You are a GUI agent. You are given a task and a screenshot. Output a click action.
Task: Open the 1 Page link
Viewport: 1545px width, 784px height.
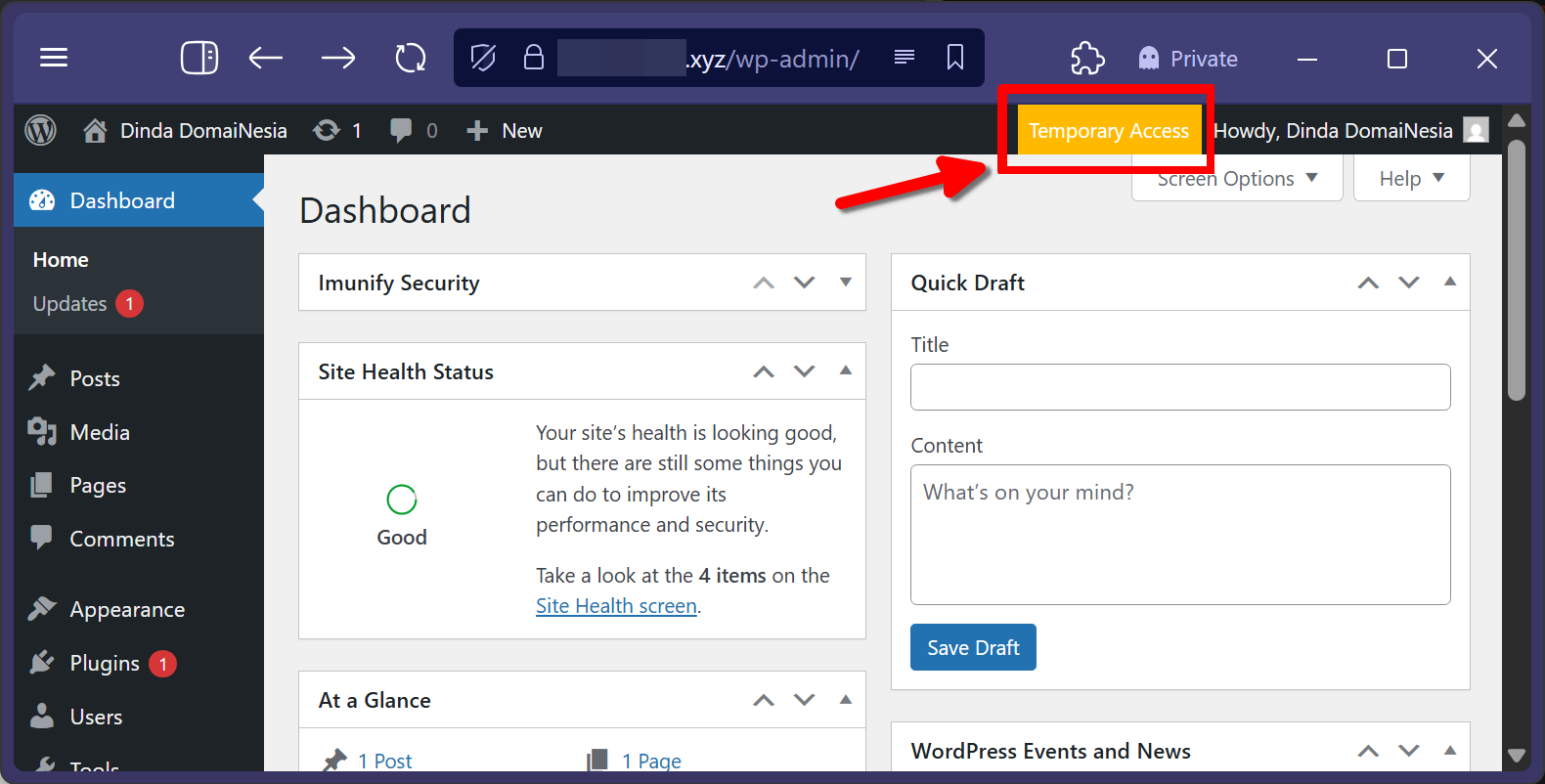[x=651, y=761]
